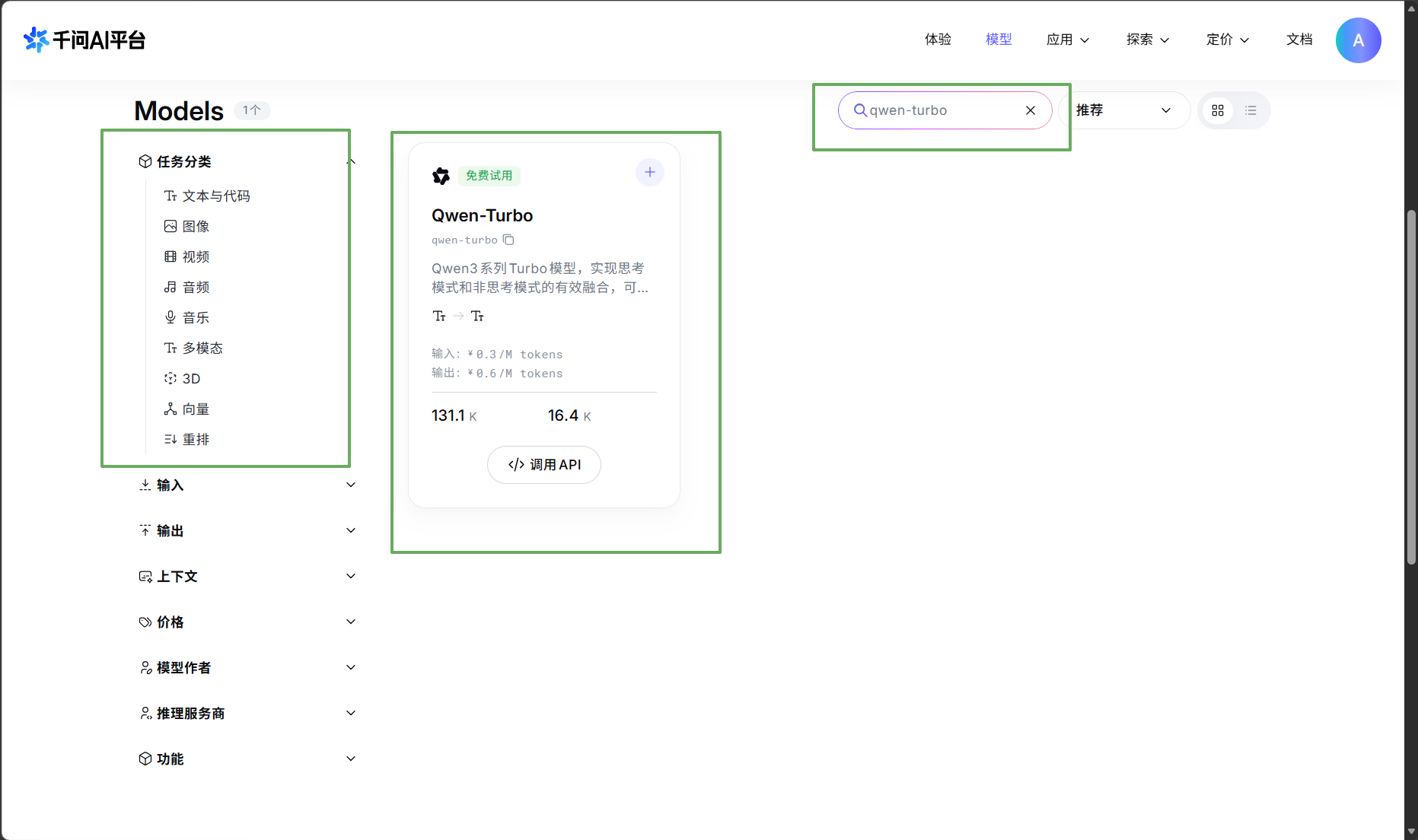The width and height of the screenshot is (1418, 840).
Task: Click the 调用 API button
Action: coord(544,465)
